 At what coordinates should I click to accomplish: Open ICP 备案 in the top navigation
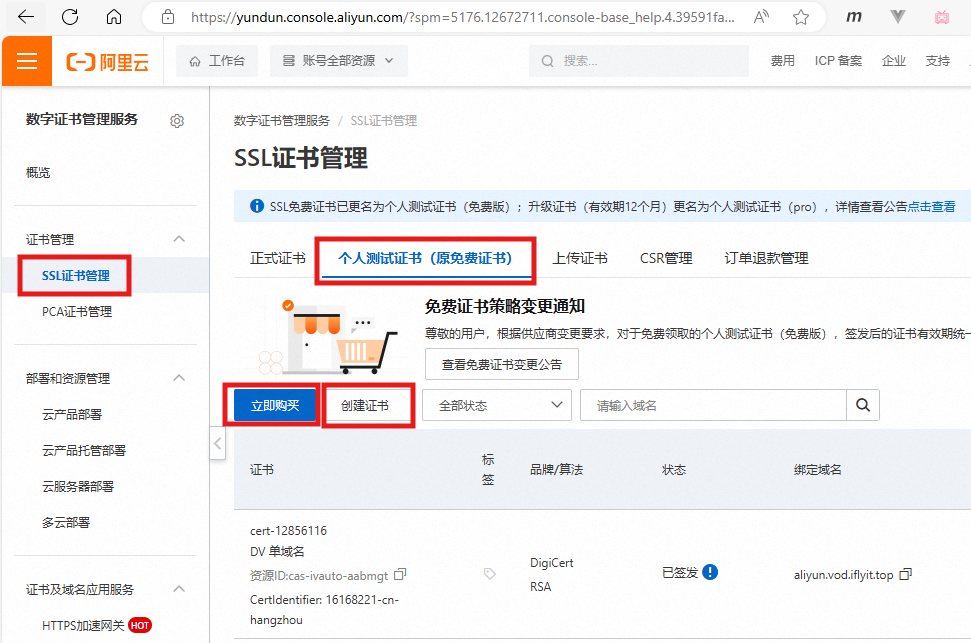pyautogui.click(x=838, y=61)
